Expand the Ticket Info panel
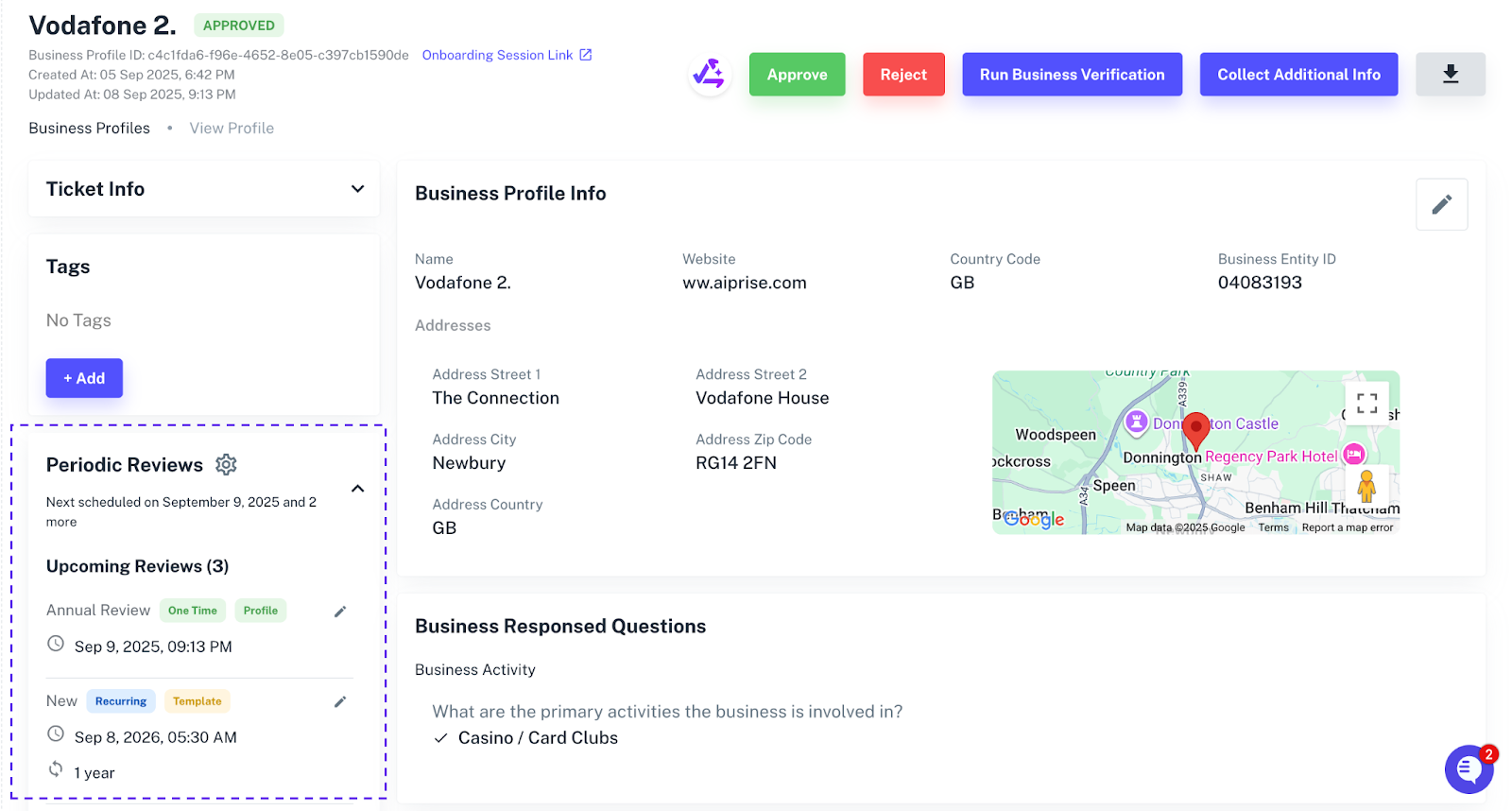 pyautogui.click(x=357, y=189)
